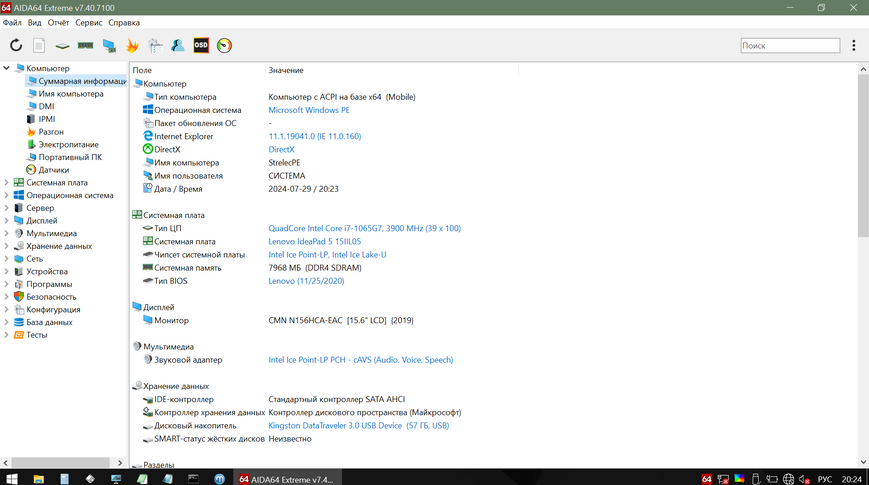869x485 pixels.
Task: Click the vertical scrollbar down arrow
Action: tap(863, 462)
